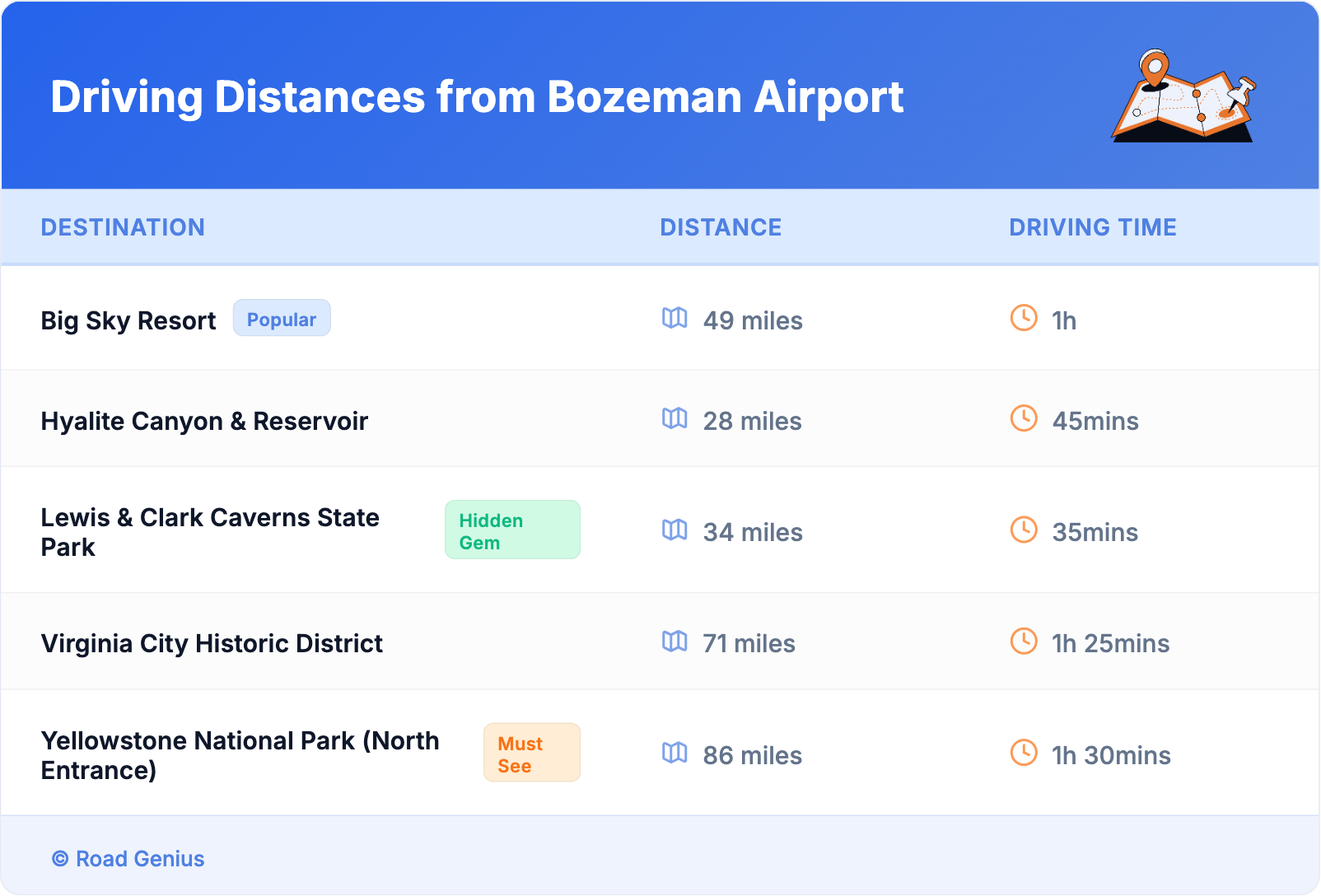The width and height of the screenshot is (1321, 896).
Task: Click the Popular badge
Action: click(x=282, y=319)
